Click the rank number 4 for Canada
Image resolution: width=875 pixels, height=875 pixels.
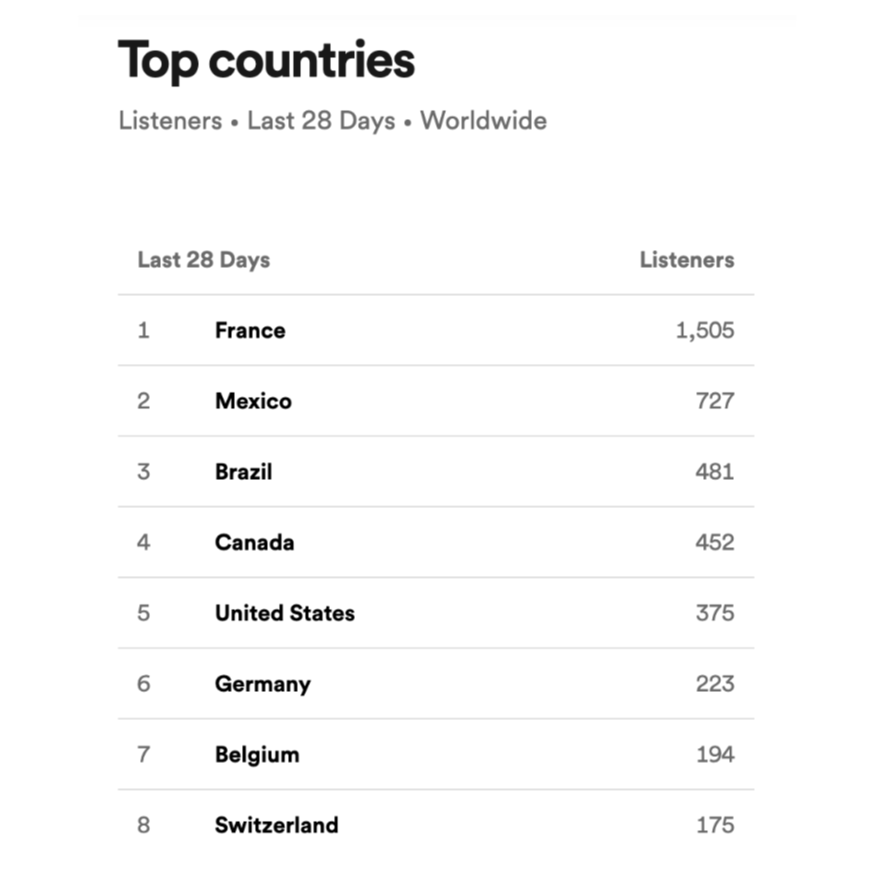143,542
